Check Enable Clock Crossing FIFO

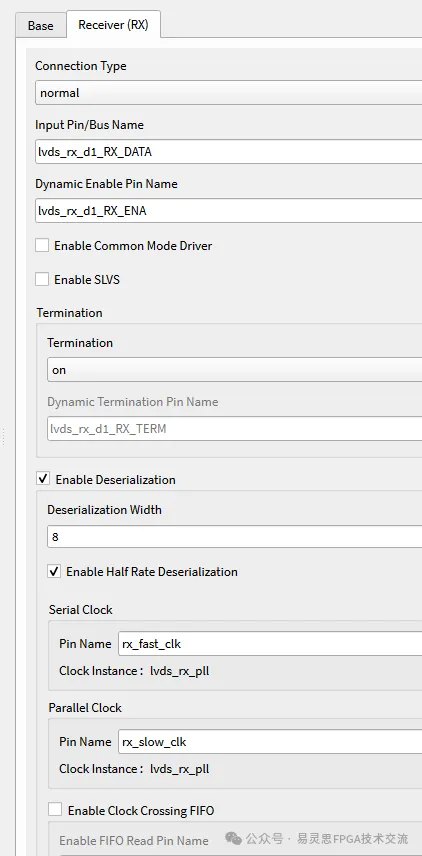(x=55, y=810)
